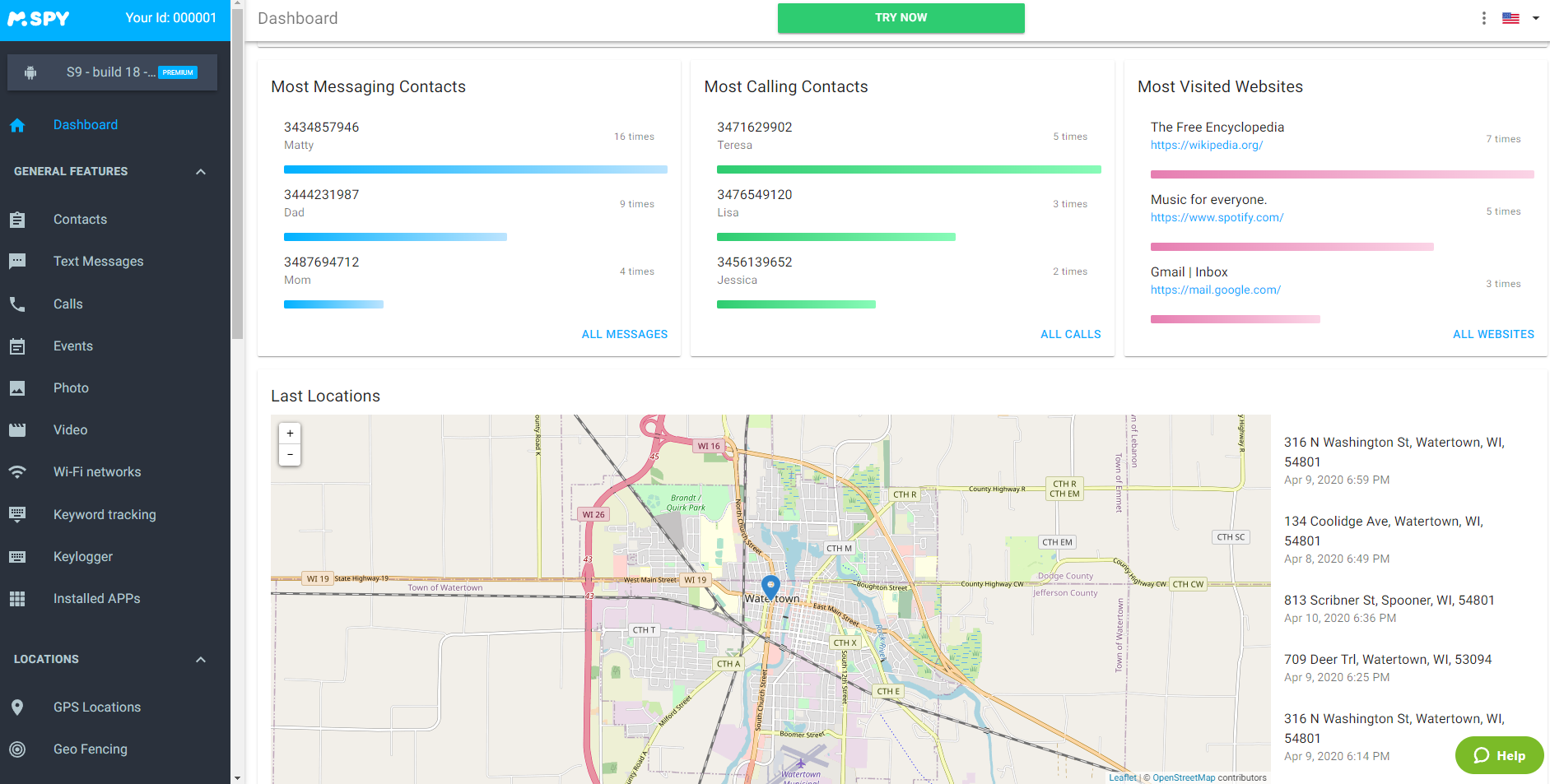Click calling contact 3476549120 Lisa

click(x=755, y=203)
